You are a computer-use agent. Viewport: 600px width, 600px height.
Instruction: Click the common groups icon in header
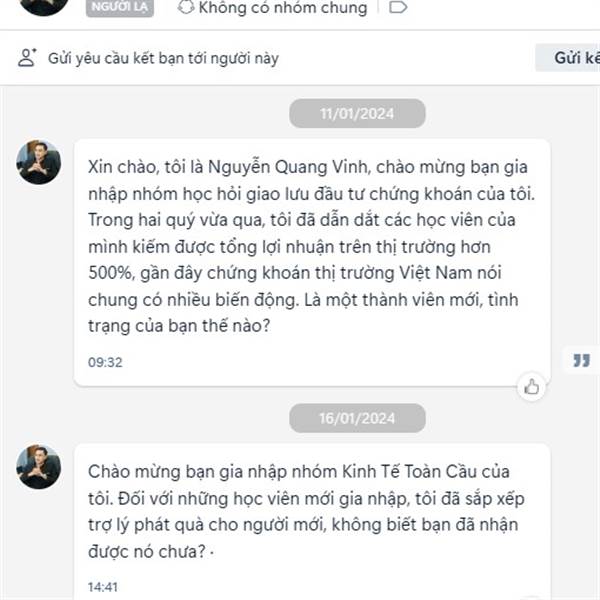(186, 7)
